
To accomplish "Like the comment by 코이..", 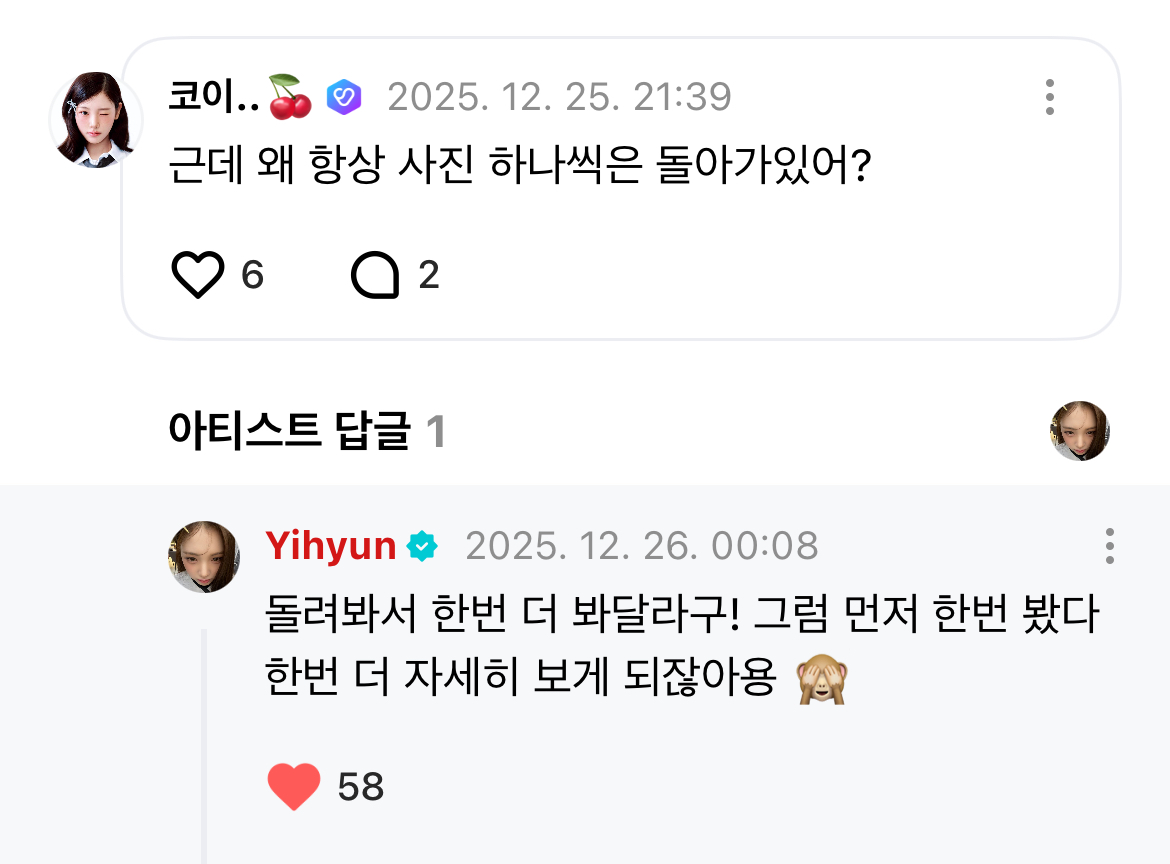I will pos(198,275).
